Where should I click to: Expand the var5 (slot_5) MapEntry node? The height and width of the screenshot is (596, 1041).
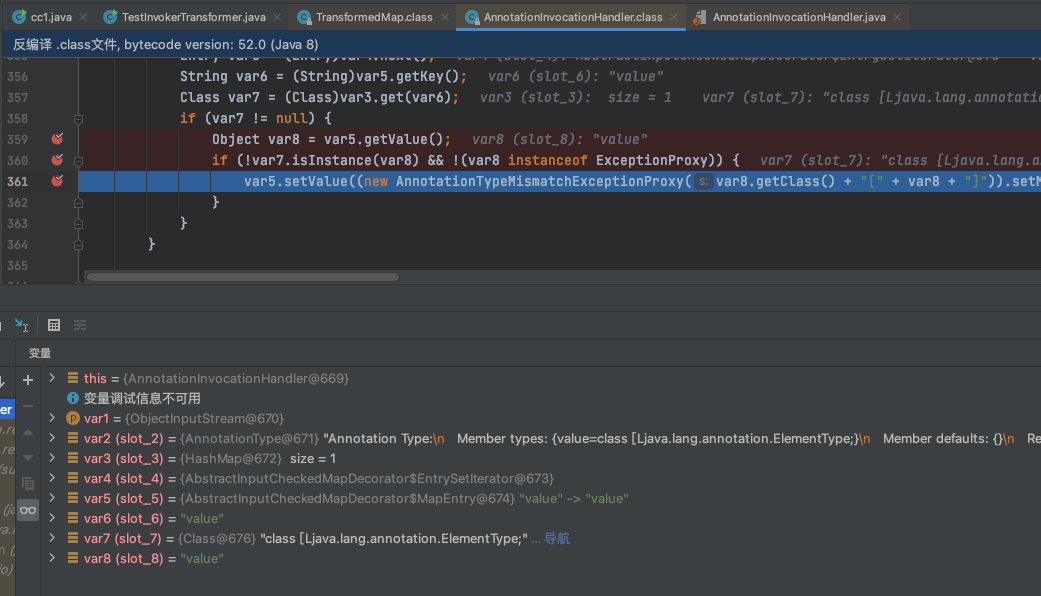click(x=52, y=498)
